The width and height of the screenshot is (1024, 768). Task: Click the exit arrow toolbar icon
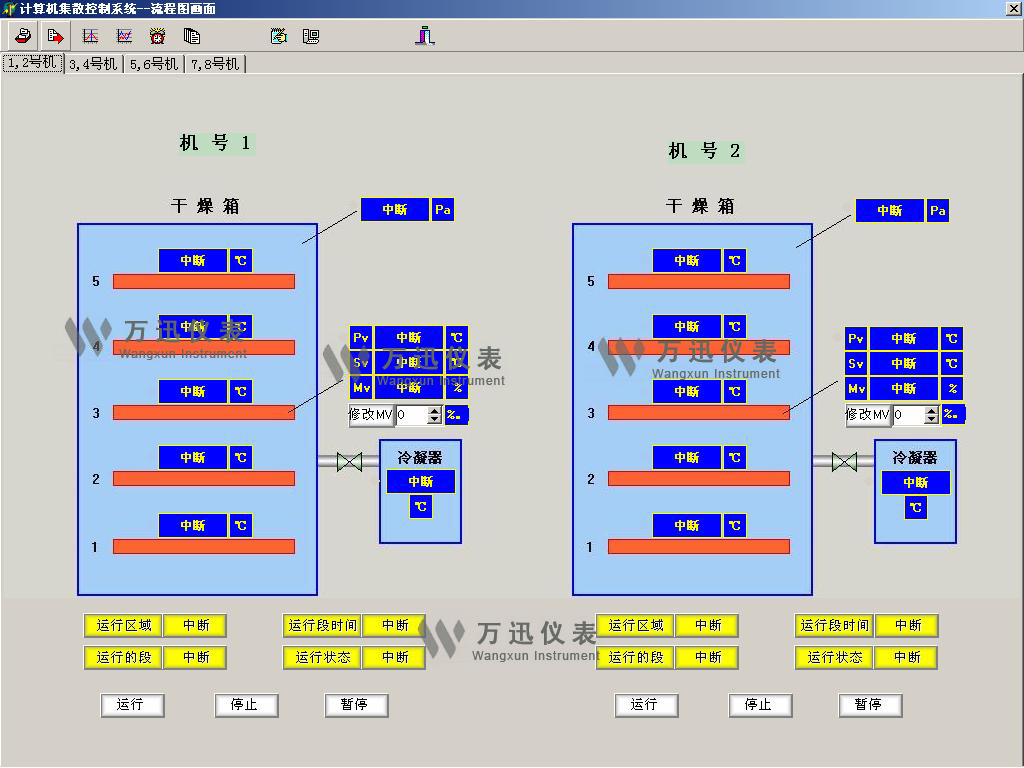pyautogui.click(x=55, y=36)
